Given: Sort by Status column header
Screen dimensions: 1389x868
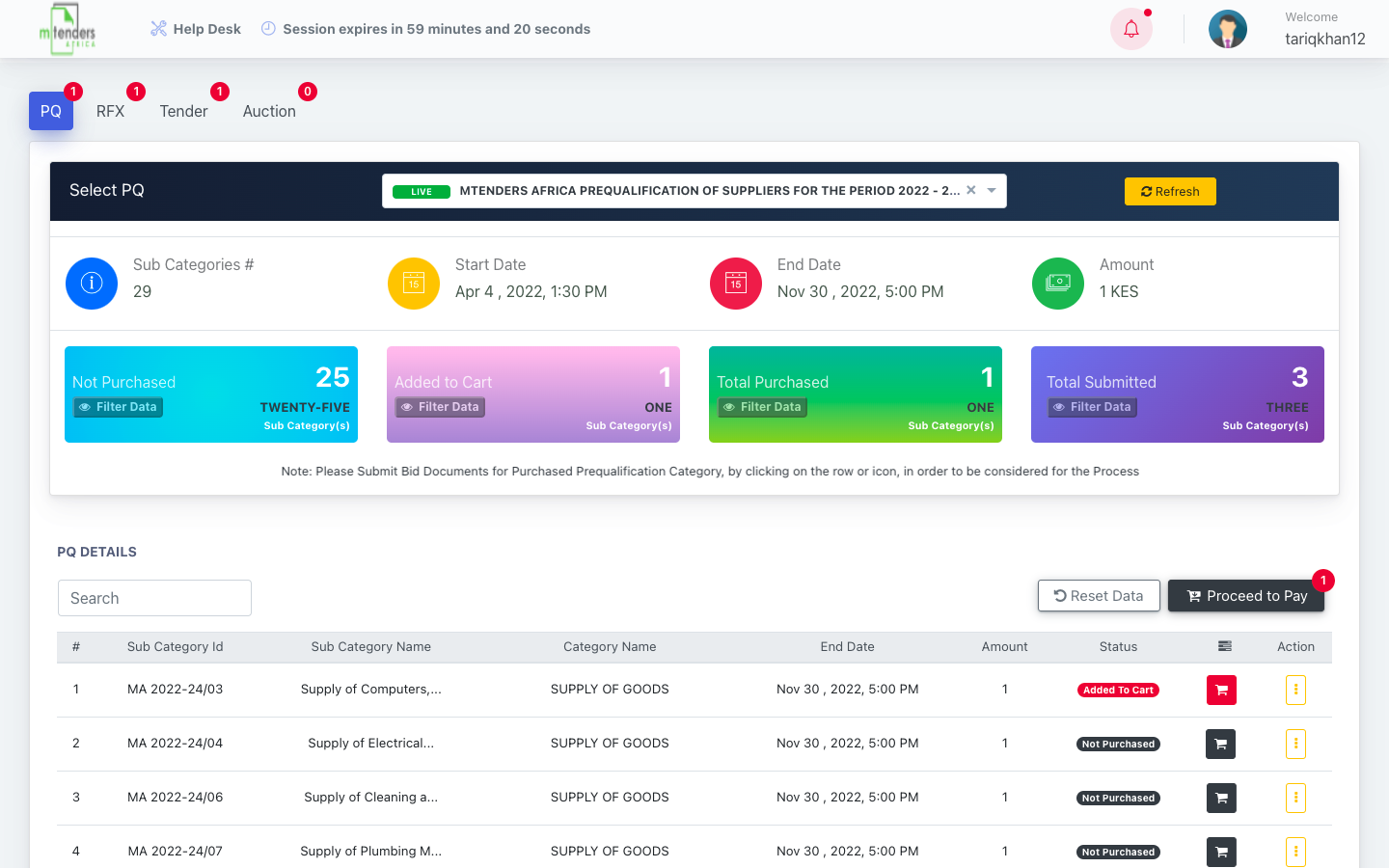Looking at the screenshot, I should 1119,647.
